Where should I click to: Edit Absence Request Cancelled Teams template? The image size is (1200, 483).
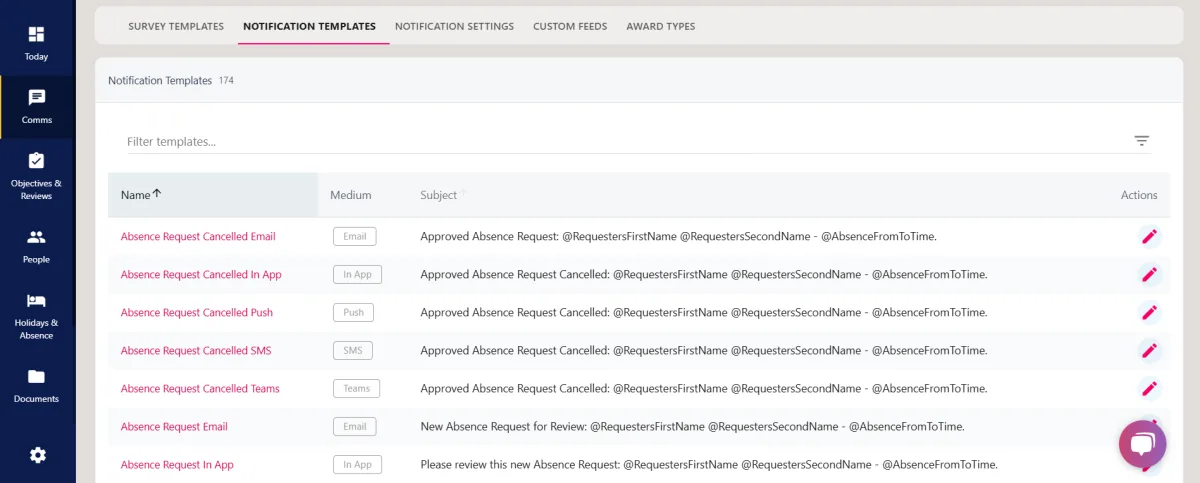[1149, 389]
